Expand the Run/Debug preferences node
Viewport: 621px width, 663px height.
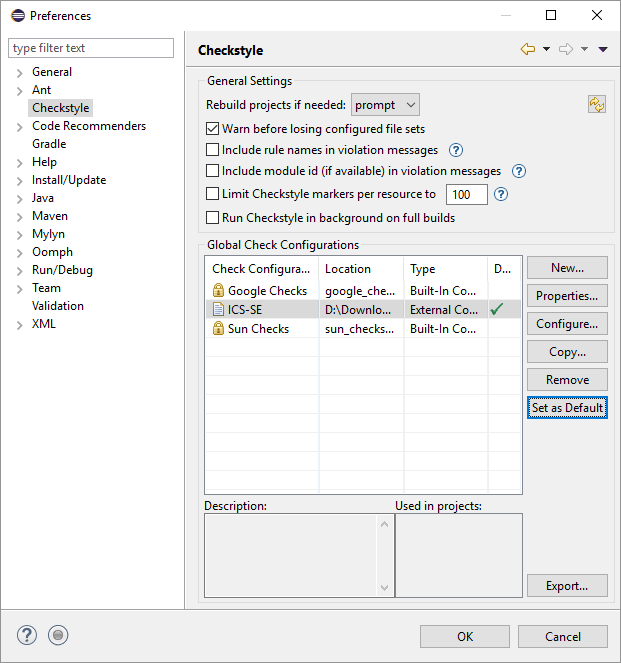(20, 270)
